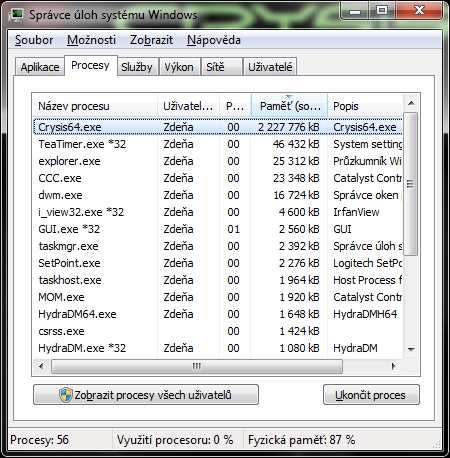The width and height of the screenshot is (450, 458).
Task: Select the taskmgr.exe process
Action: [218, 246]
